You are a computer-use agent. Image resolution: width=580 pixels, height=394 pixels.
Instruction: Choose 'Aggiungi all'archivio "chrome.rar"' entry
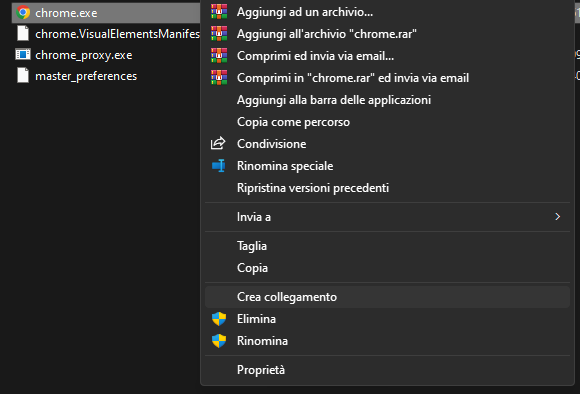[387, 34]
